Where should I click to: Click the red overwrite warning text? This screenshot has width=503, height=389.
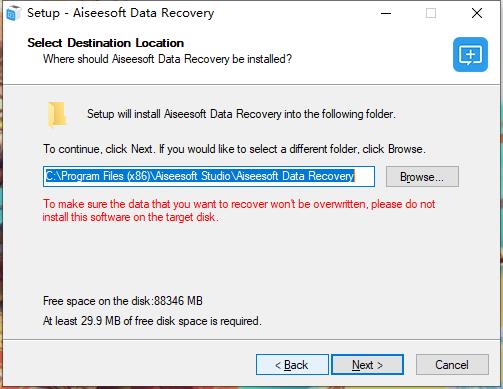[x=239, y=210]
